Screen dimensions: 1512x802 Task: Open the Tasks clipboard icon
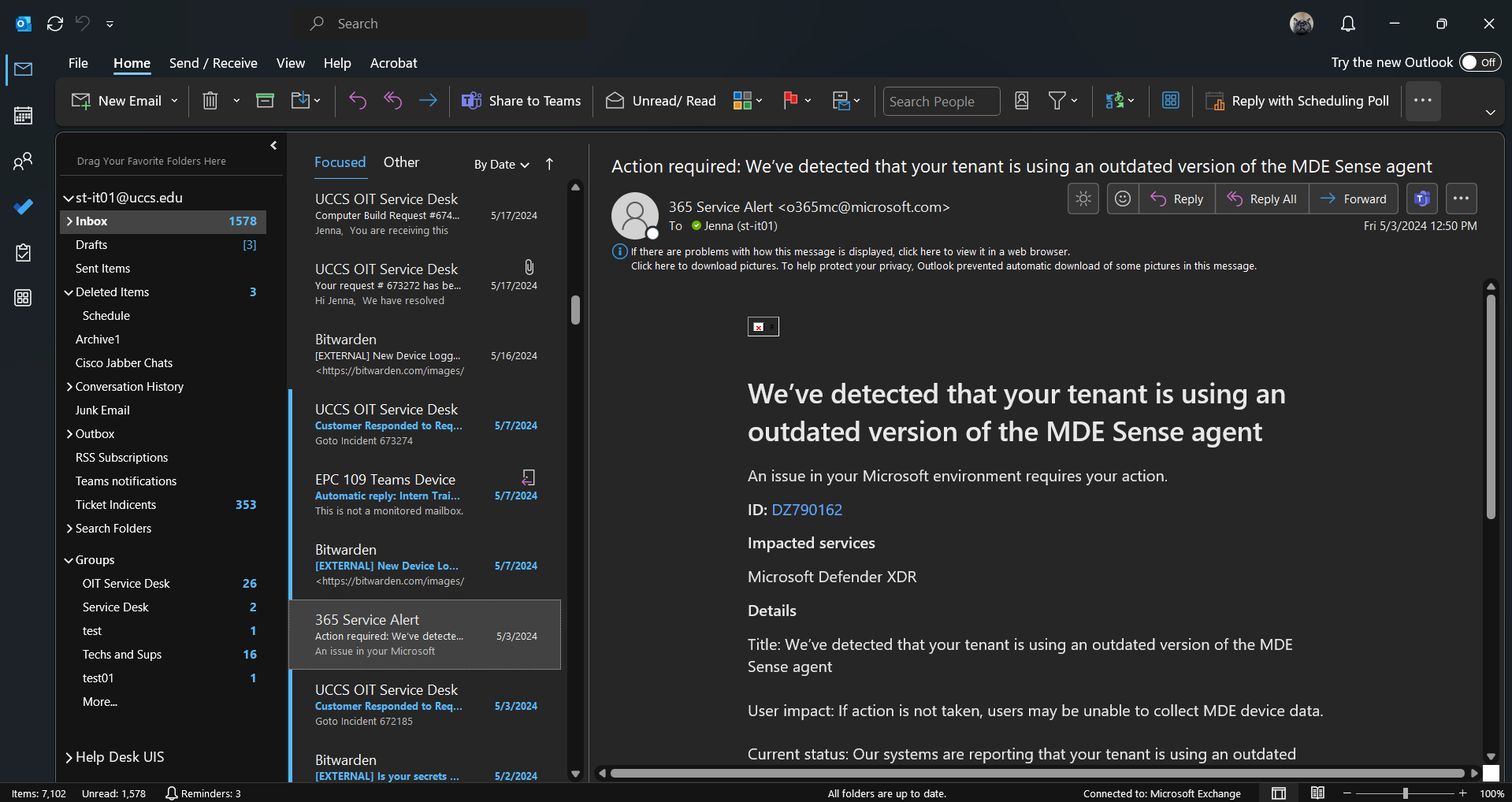tap(24, 252)
